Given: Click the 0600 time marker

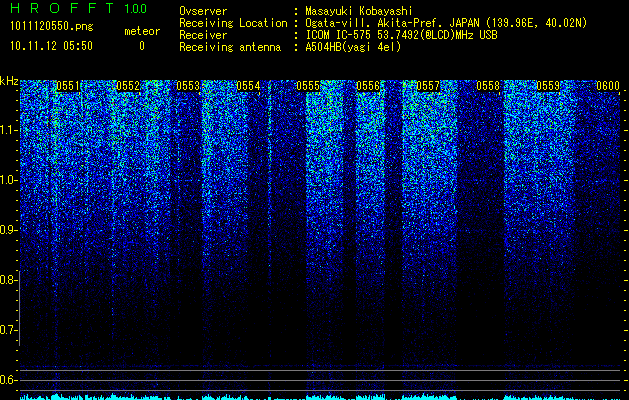Looking at the screenshot, I should (608, 86).
